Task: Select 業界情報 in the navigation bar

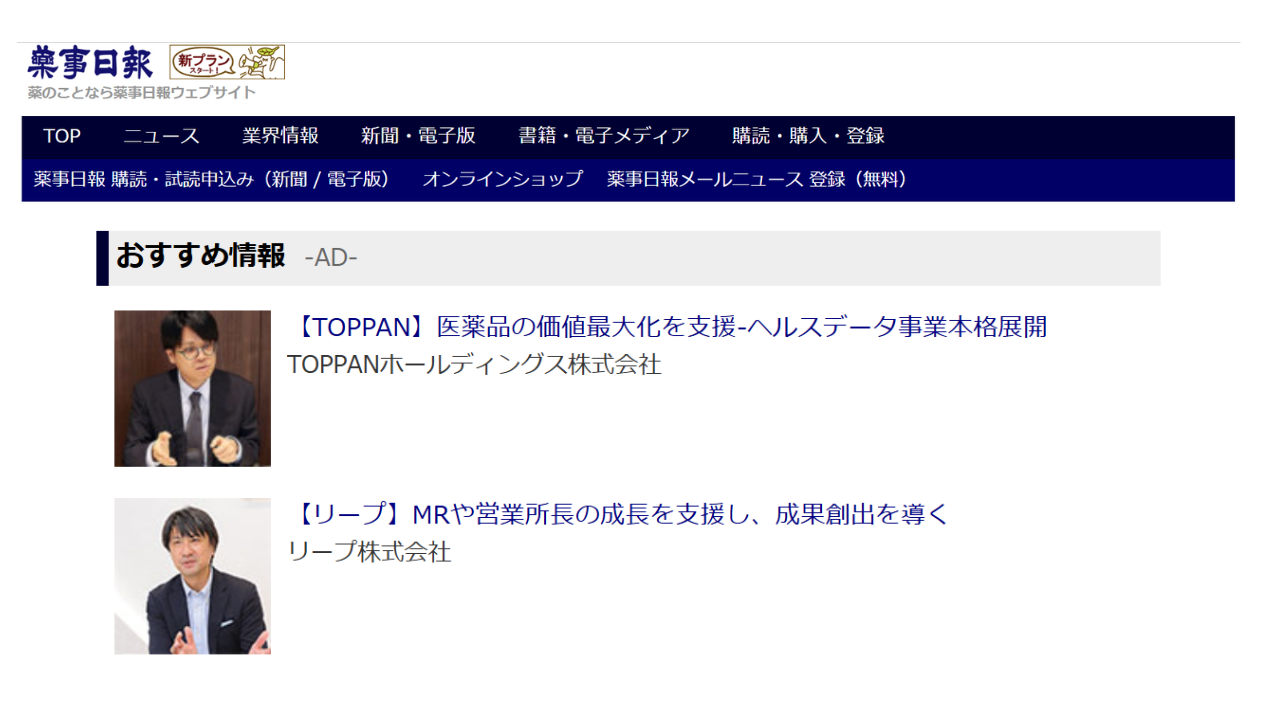Action: coord(280,136)
